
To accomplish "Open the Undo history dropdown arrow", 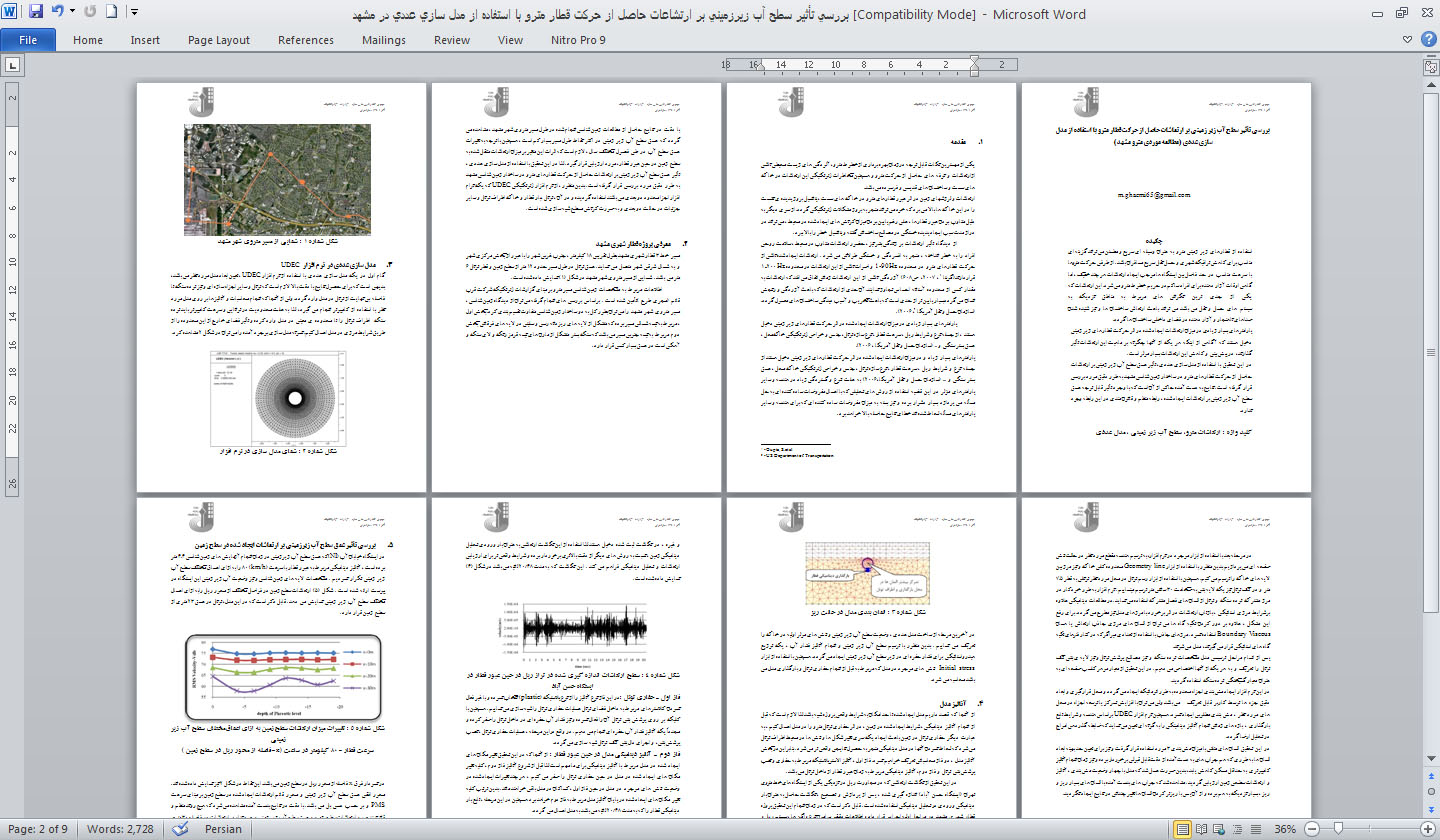I will point(72,12).
